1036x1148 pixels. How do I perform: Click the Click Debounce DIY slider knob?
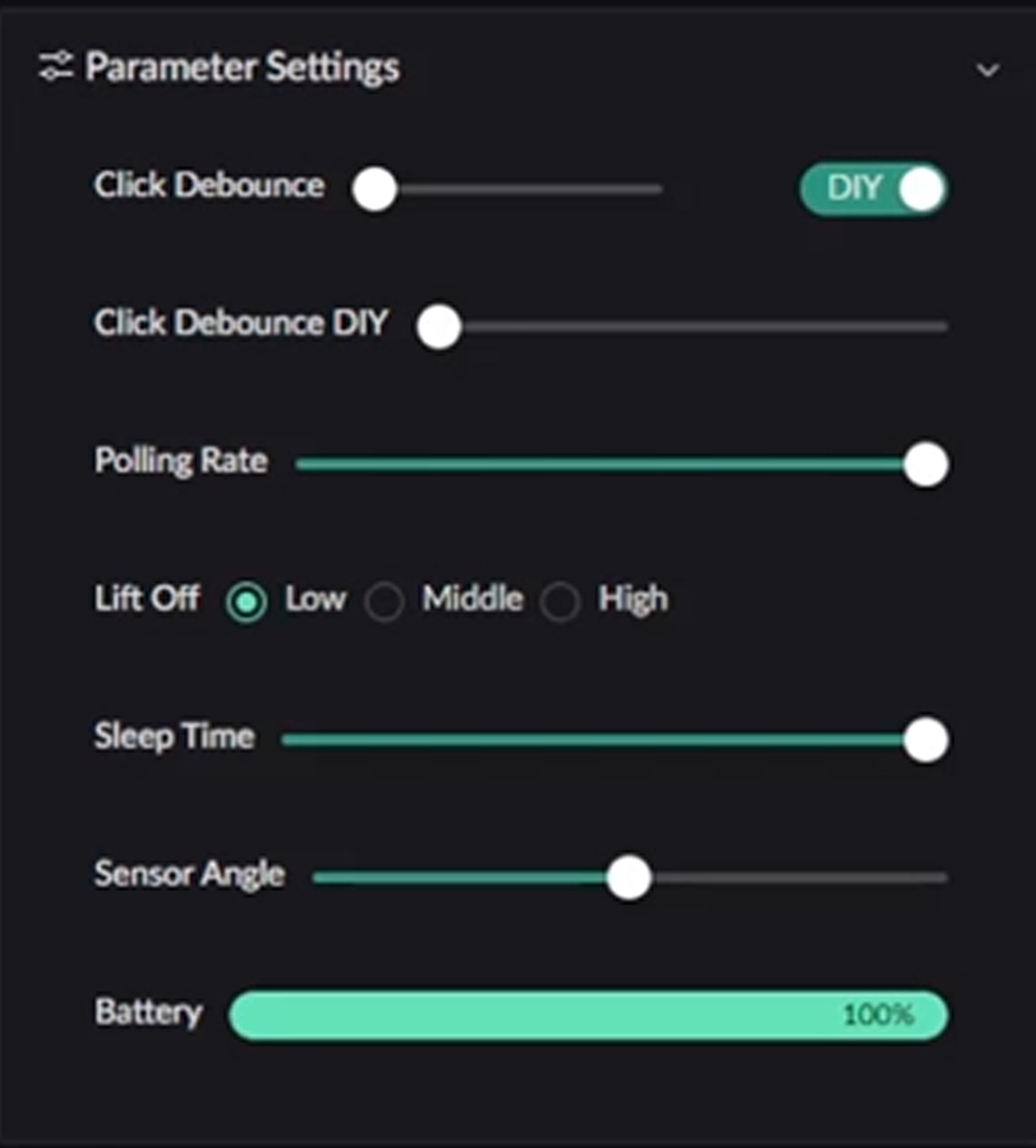click(x=438, y=327)
